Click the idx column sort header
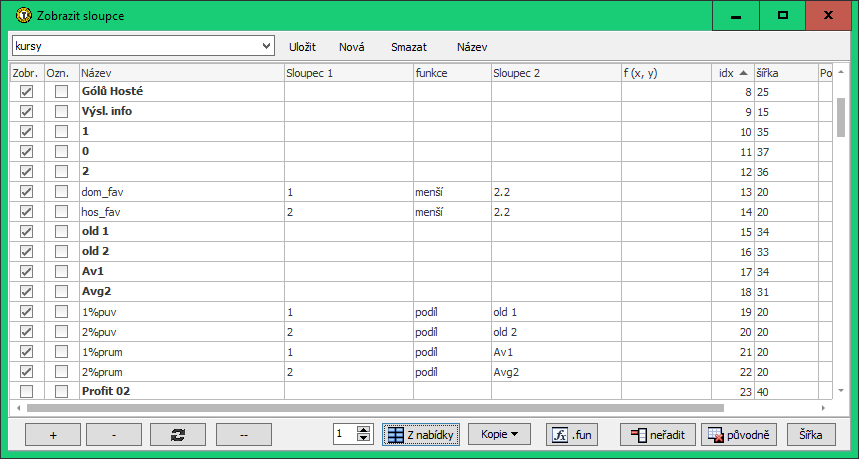The image size is (859, 459). (x=733, y=73)
